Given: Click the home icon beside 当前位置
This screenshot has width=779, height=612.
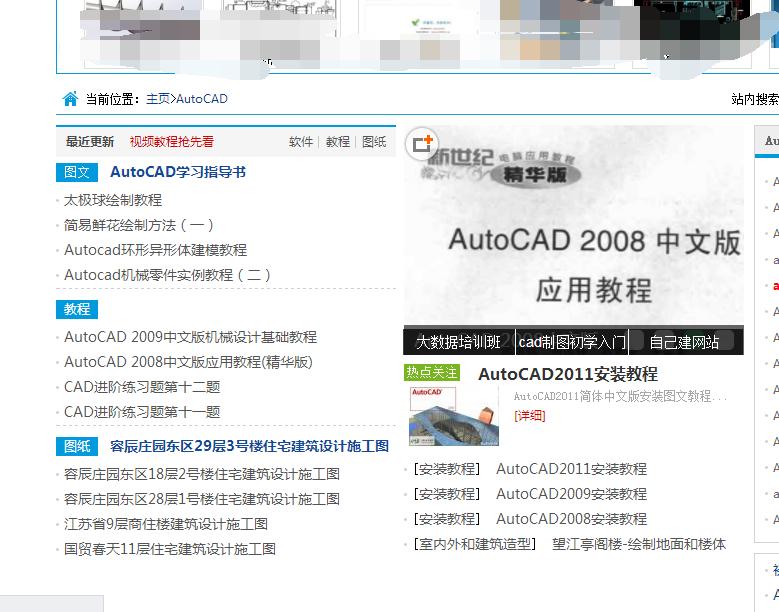Looking at the screenshot, I should tap(70, 99).
